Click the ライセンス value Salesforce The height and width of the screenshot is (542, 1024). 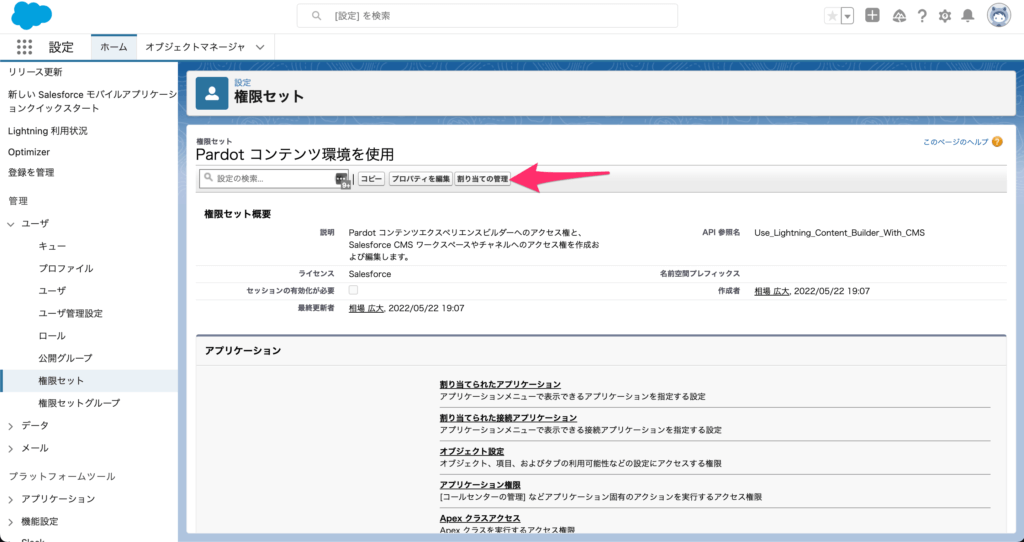370,274
